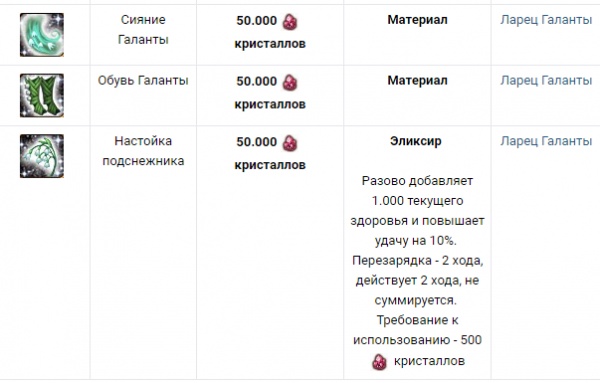The width and height of the screenshot is (600, 383).
Task: Click the Обувь Галанты item name
Action: tap(143, 80)
